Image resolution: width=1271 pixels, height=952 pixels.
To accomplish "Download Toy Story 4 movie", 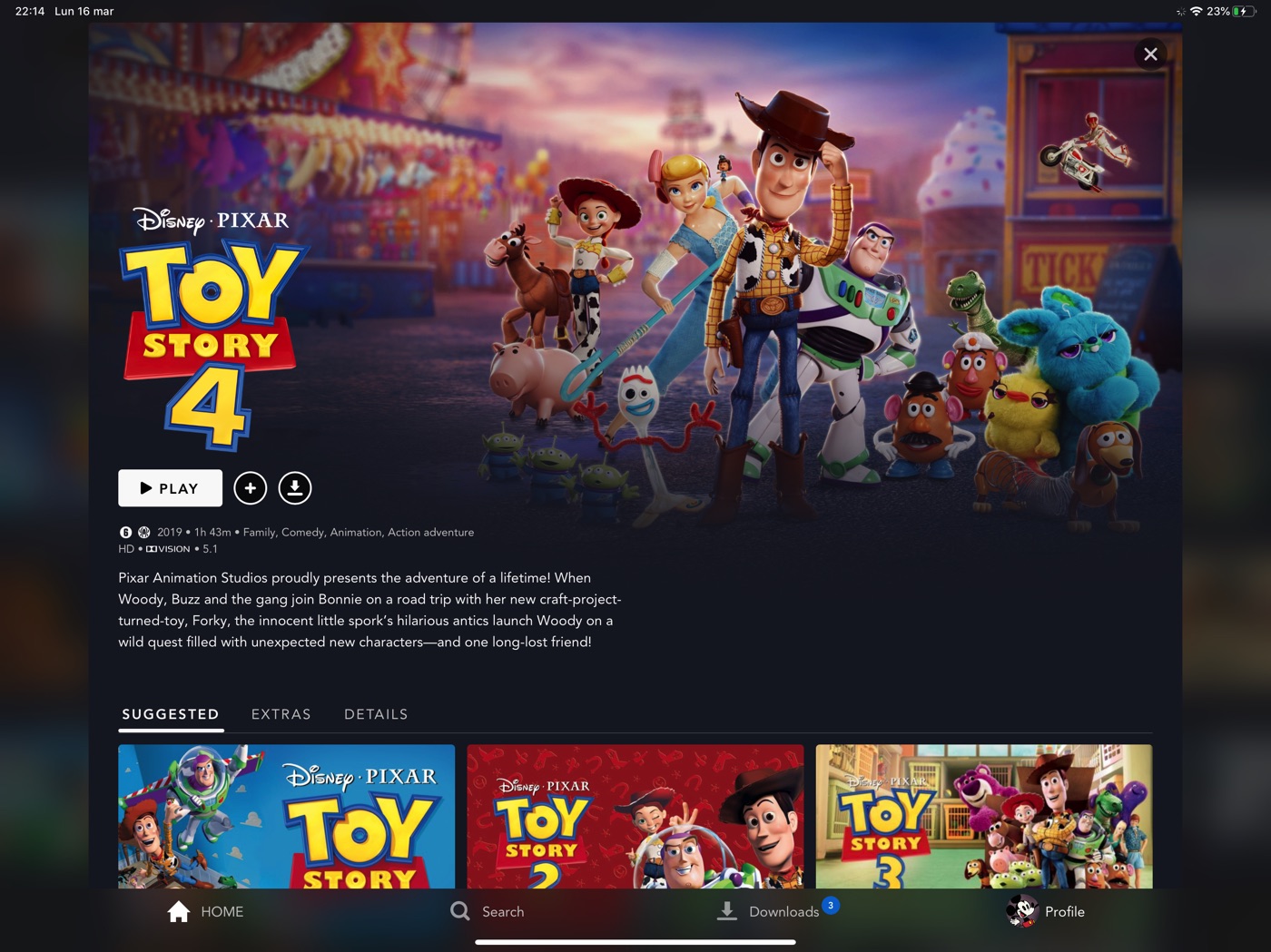I will click(294, 488).
